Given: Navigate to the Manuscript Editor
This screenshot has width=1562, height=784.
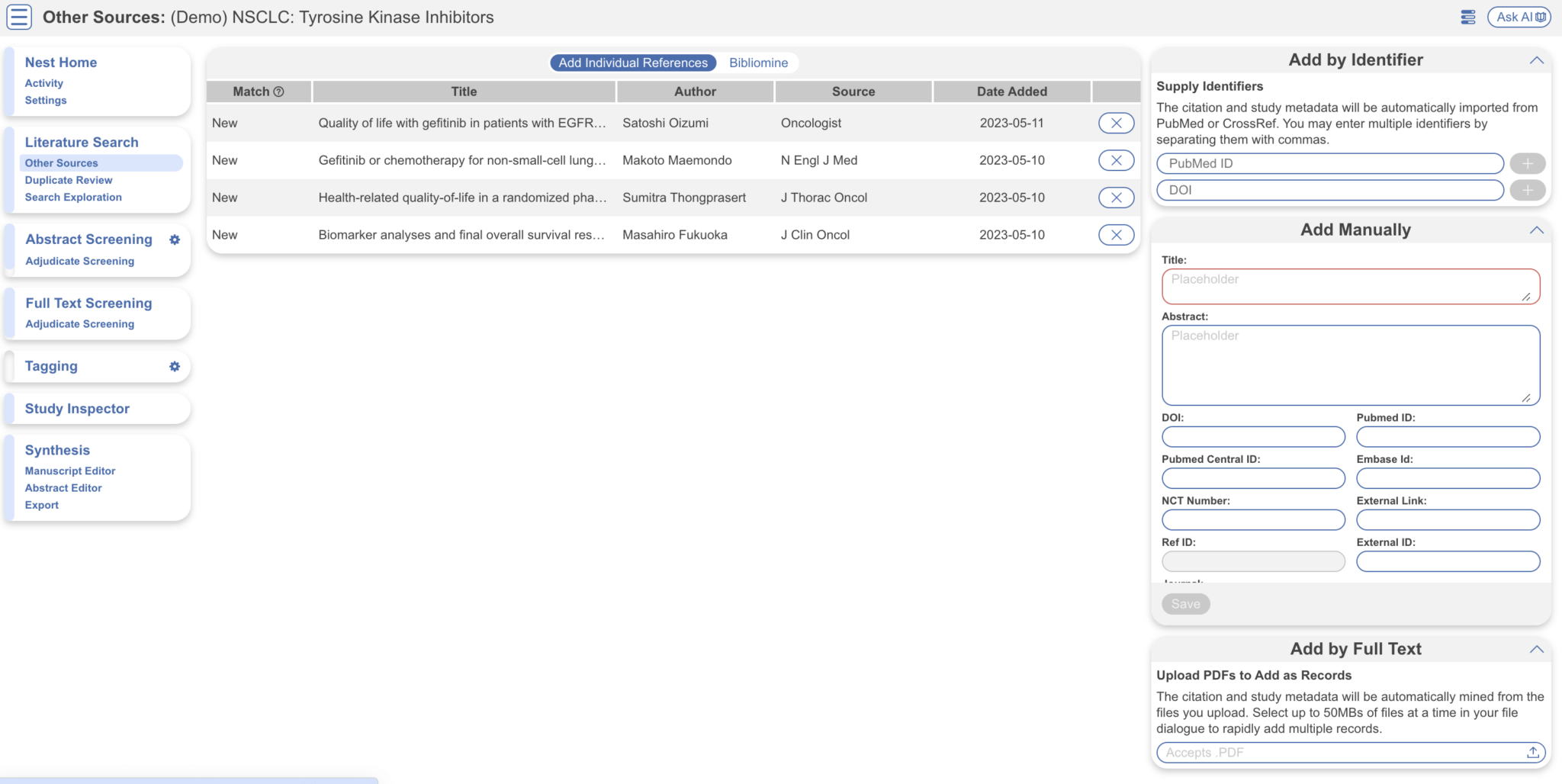Looking at the screenshot, I should click(69, 471).
